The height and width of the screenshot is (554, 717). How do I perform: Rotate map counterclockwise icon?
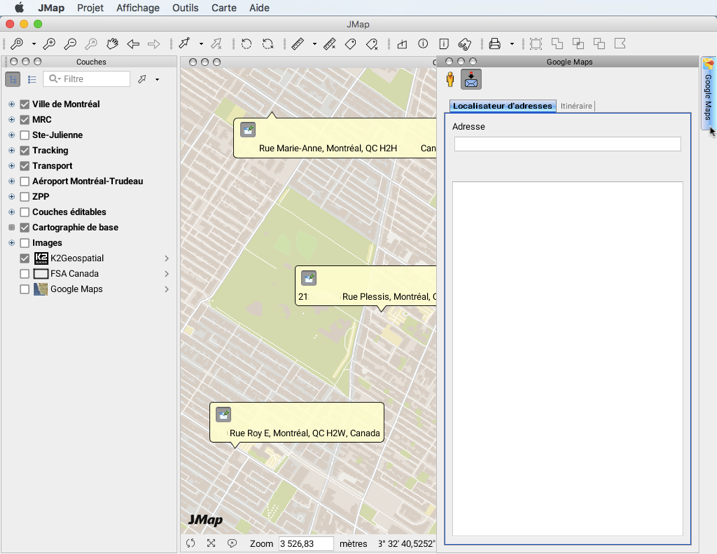[246, 44]
